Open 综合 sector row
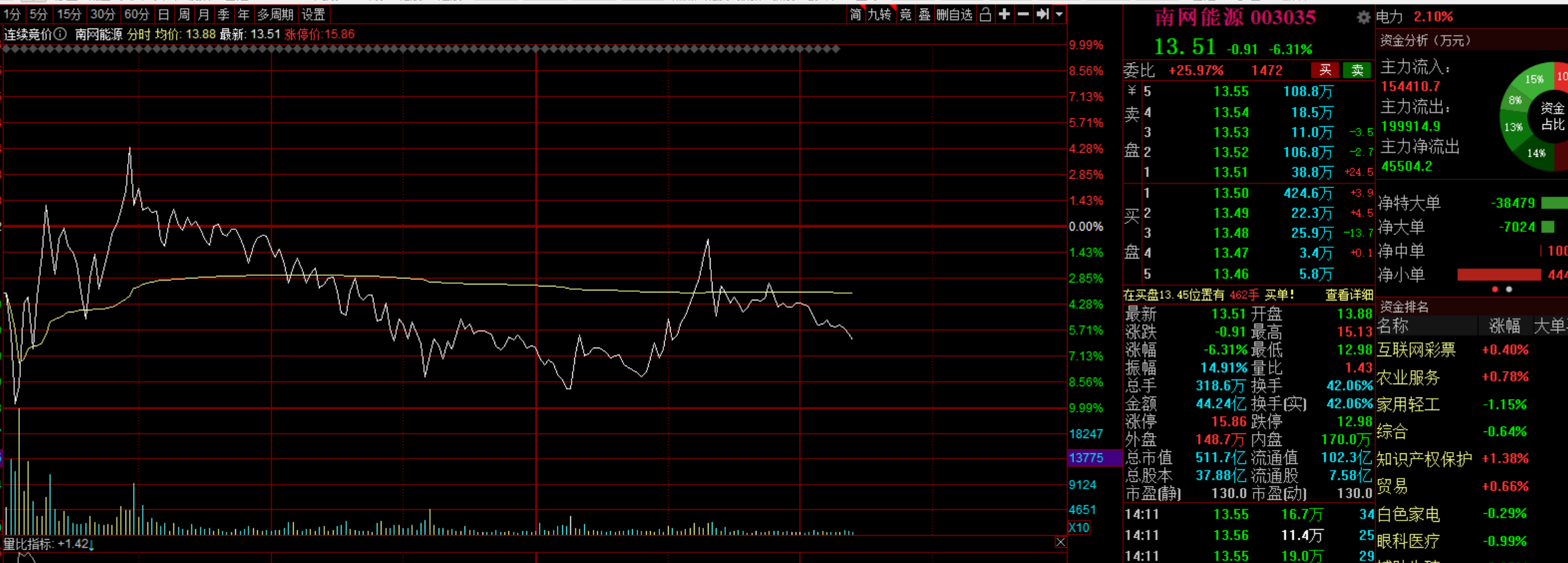This screenshot has height=563, width=1568. click(1472, 431)
